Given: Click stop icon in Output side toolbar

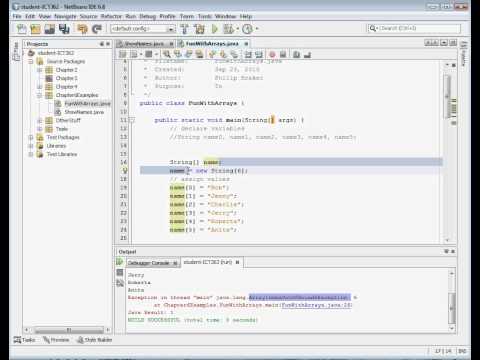Looking at the screenshot, I should tap(120, 273).
